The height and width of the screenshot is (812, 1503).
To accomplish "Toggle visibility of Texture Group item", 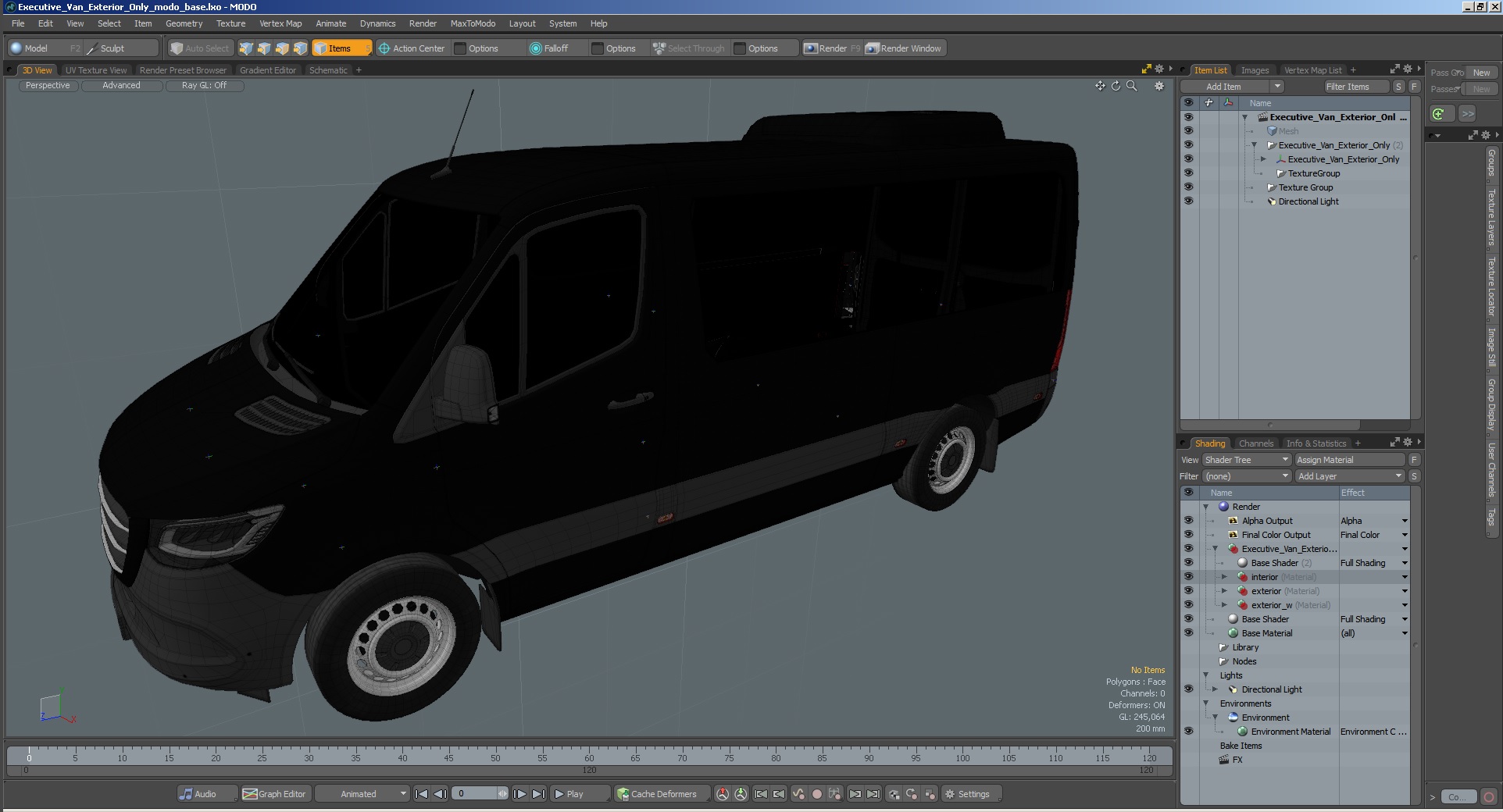I will pos(1188,187).
